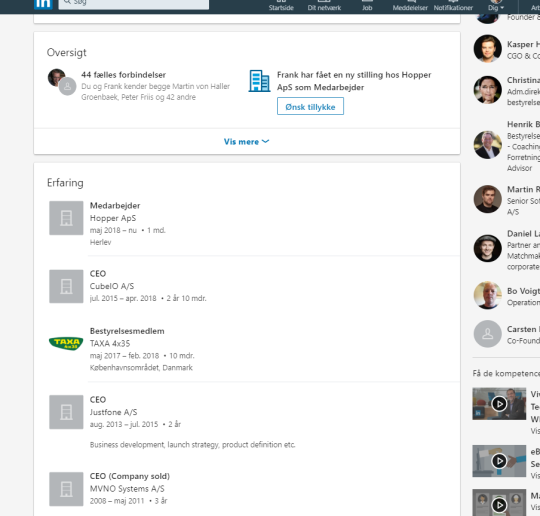Go to Startside in the navigation bar
Screen dimensions: 540x516
[x=281, y=6]
